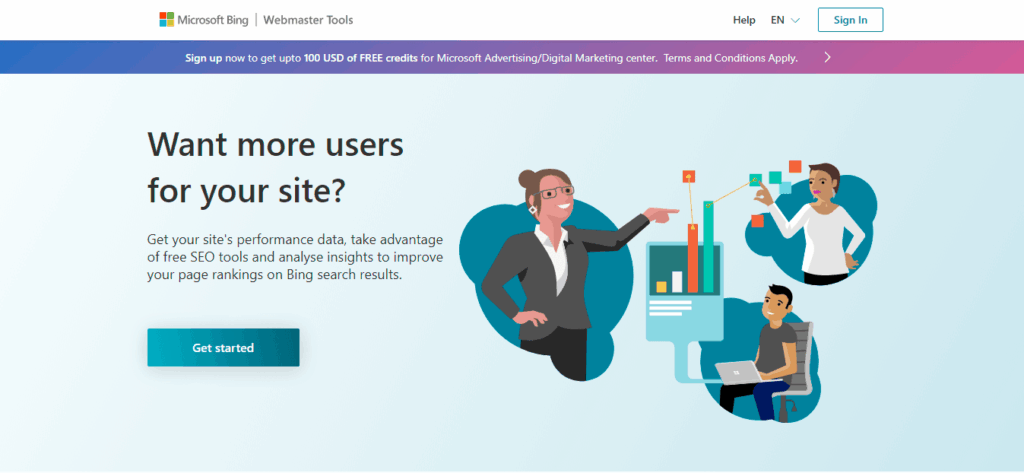Viewport: 1024px width, 473px height.
Task: Open the EN language selector
Action: pyautogui.click(x=778, y=20)
